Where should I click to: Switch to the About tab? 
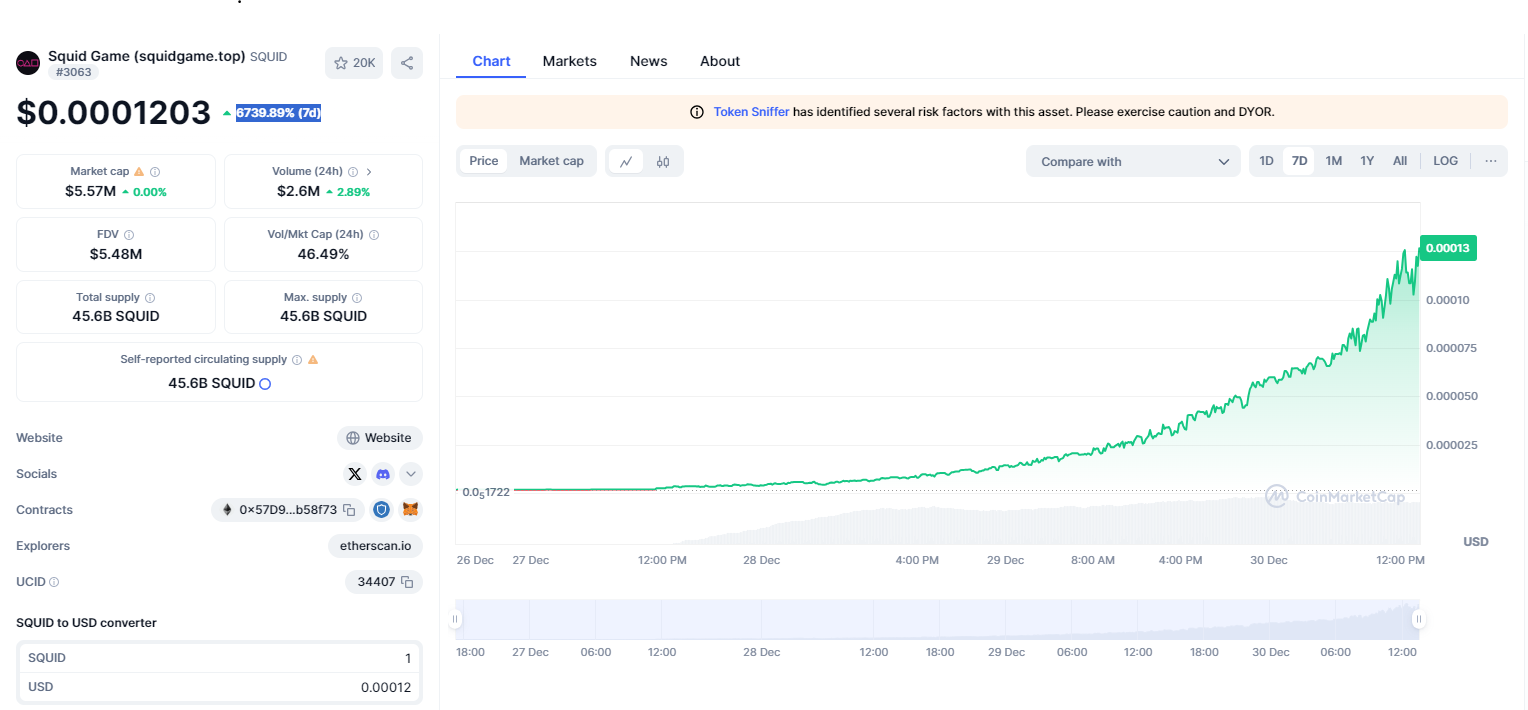click(x=720, y=61)
